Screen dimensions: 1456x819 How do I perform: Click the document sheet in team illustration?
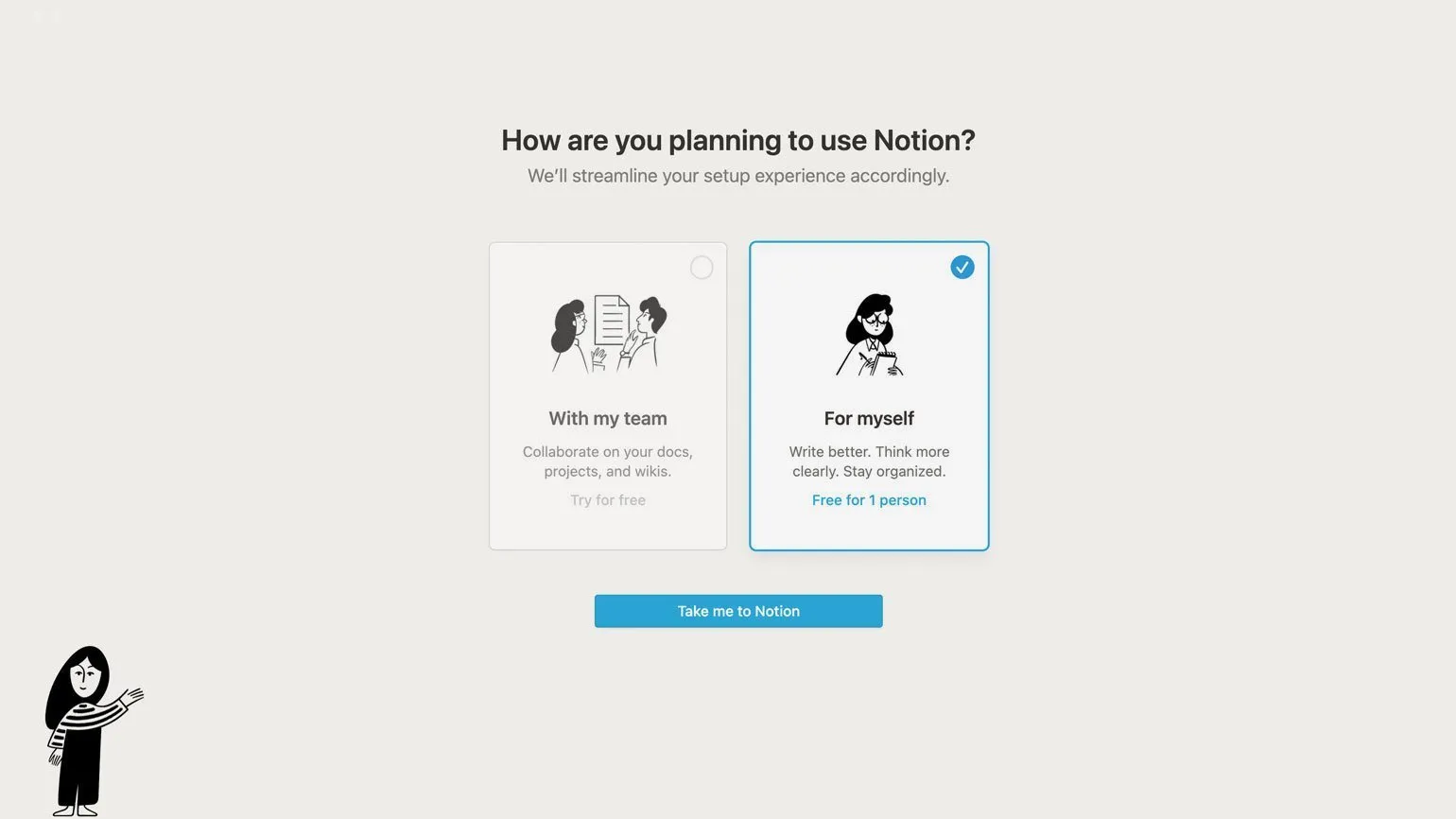point(611,321)
